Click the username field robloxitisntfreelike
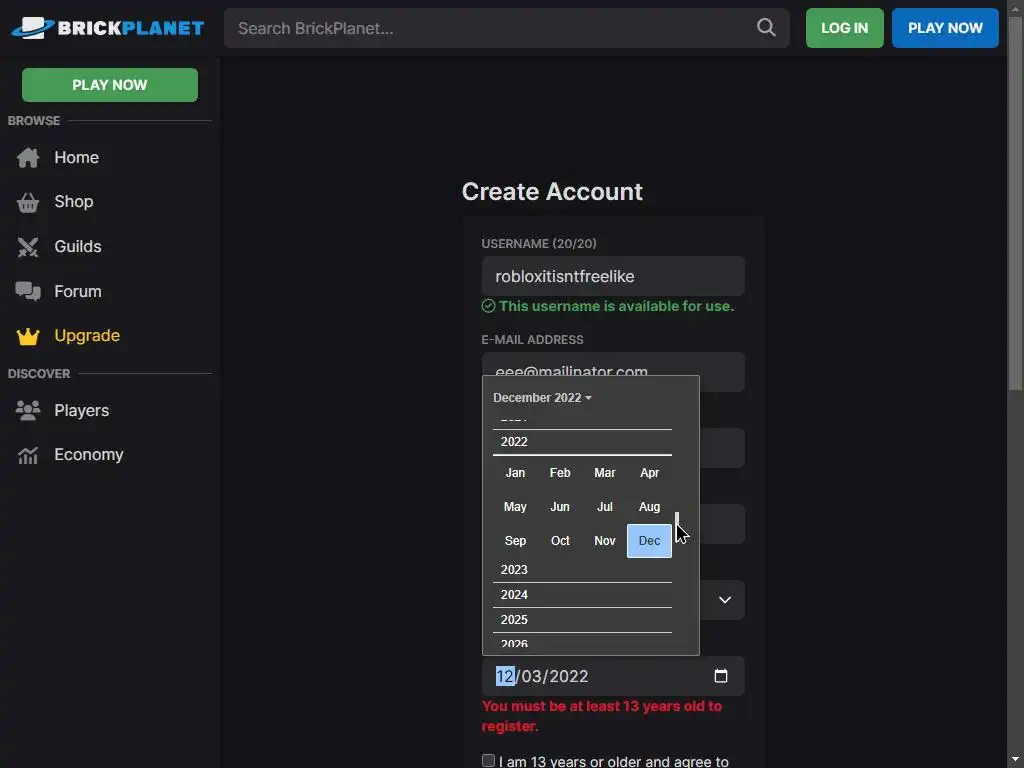 click(x=613, y=276)
